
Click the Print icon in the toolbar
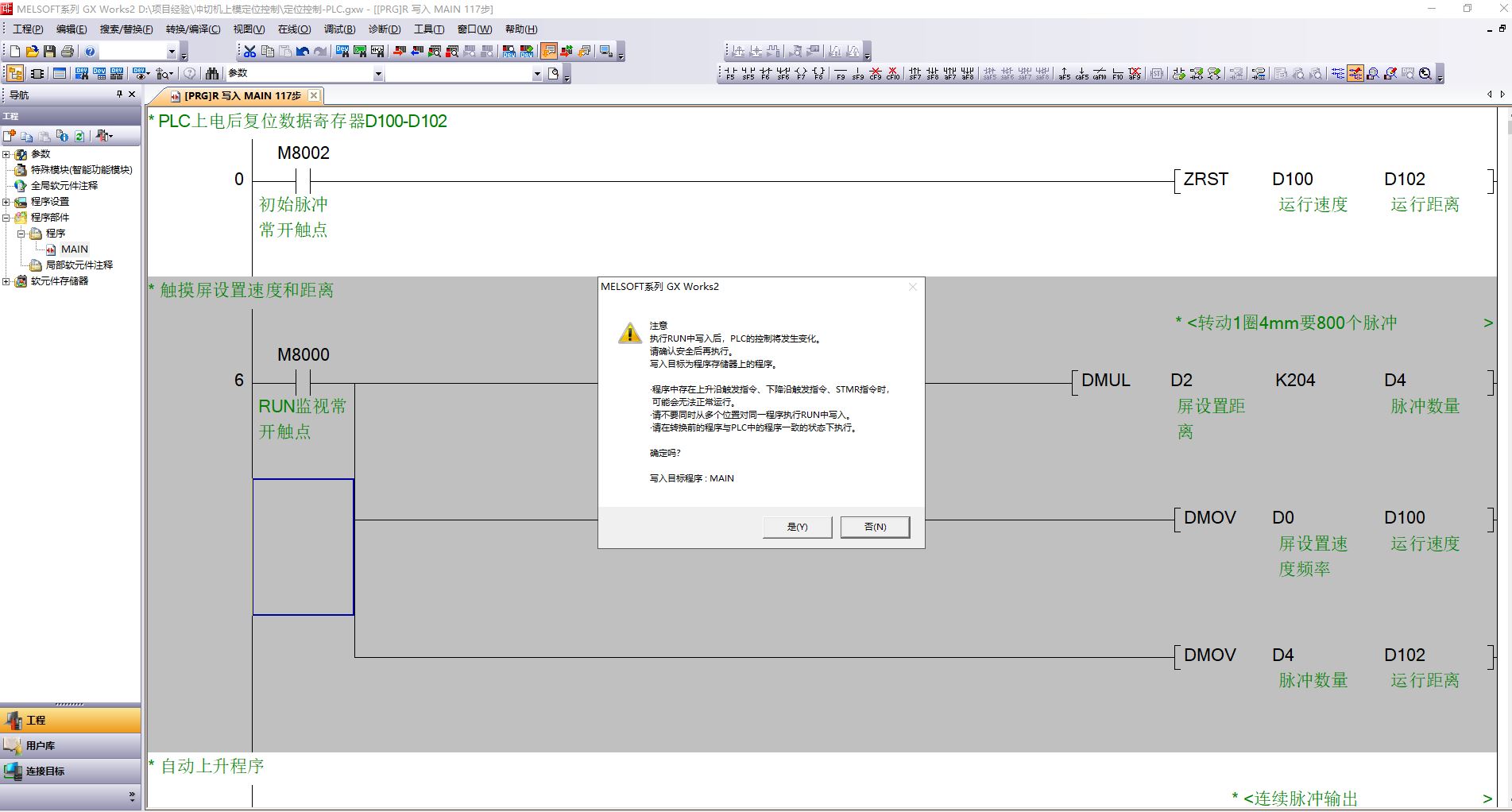click(68, 52)
